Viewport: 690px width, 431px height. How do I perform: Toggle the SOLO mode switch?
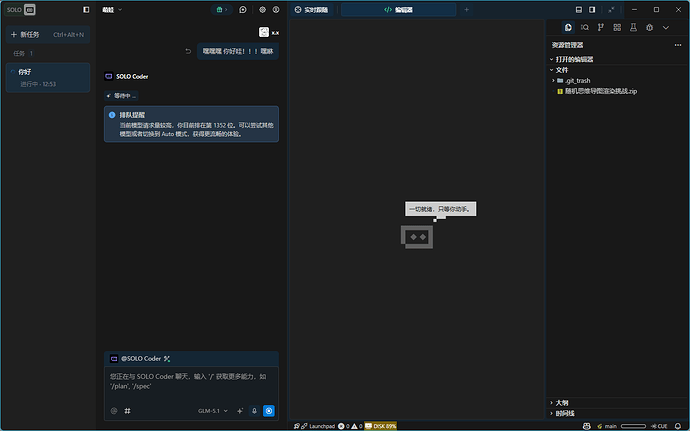coord(20,10)
